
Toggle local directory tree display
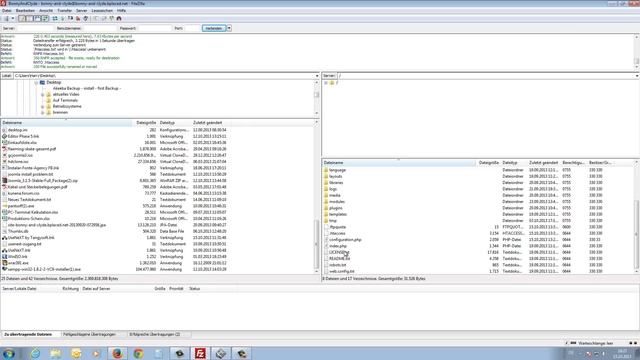point(30,18)
